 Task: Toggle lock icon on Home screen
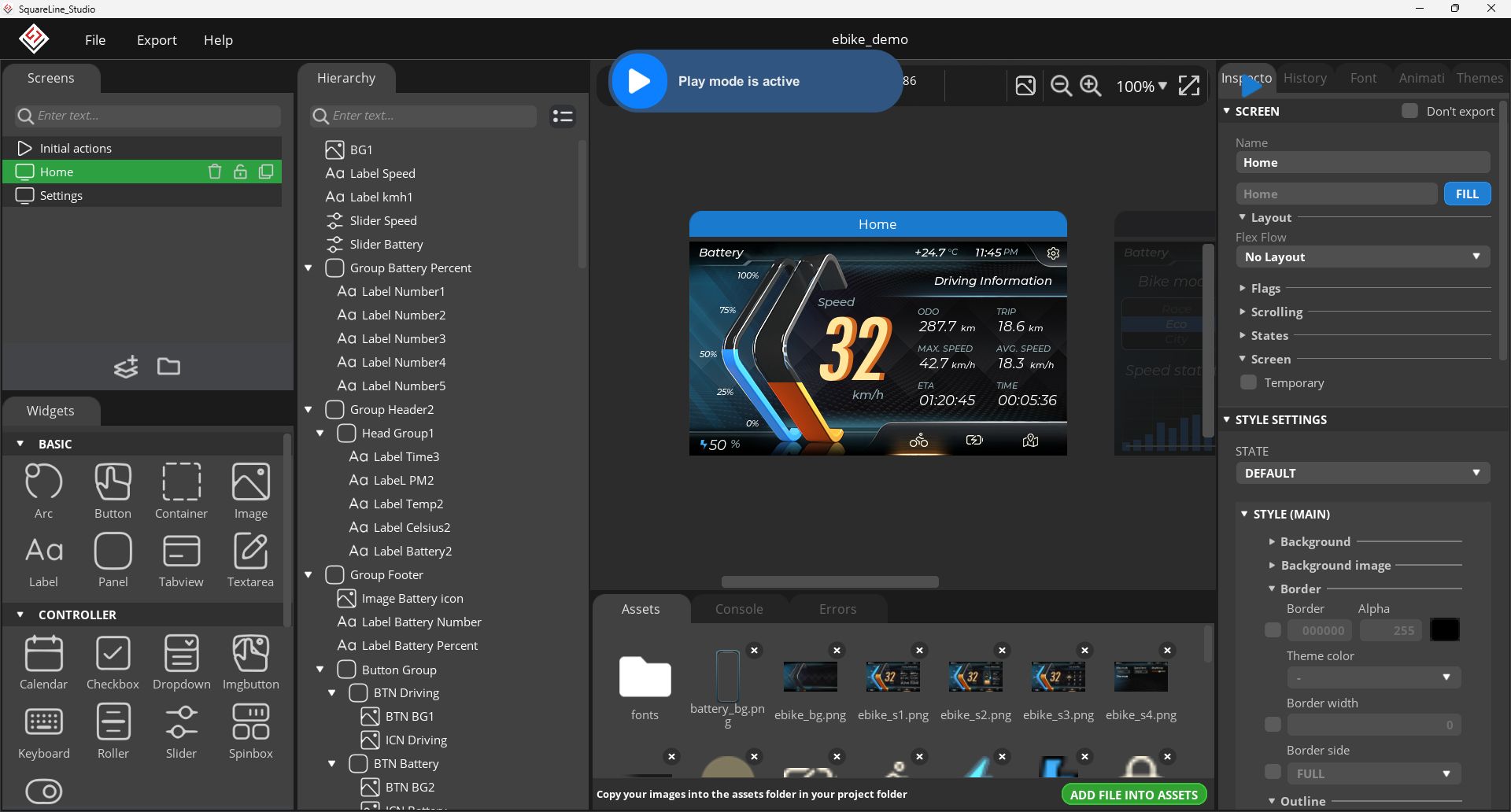[x=240, y=172]
